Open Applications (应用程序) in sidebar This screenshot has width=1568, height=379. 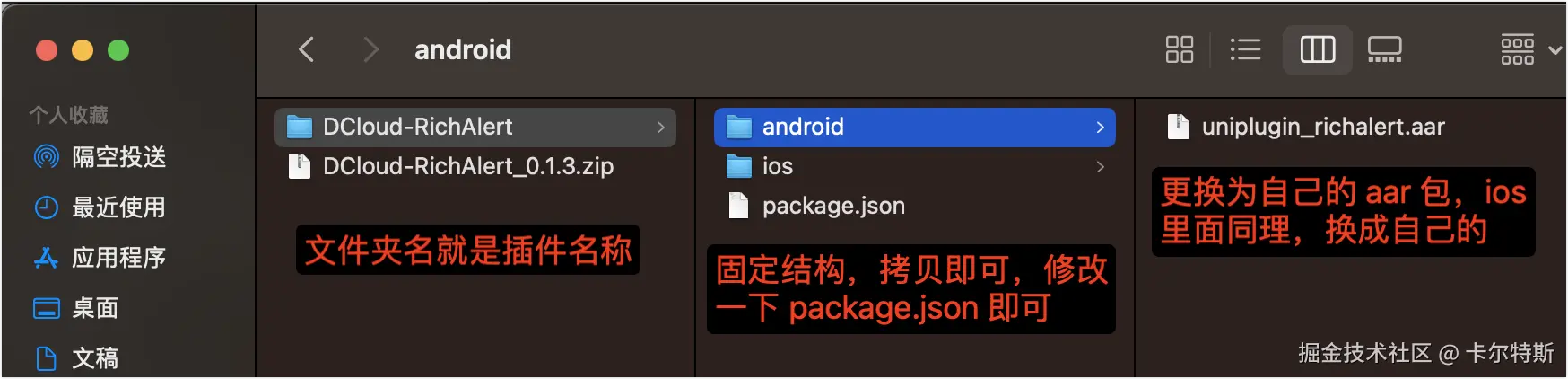point(100,258)
